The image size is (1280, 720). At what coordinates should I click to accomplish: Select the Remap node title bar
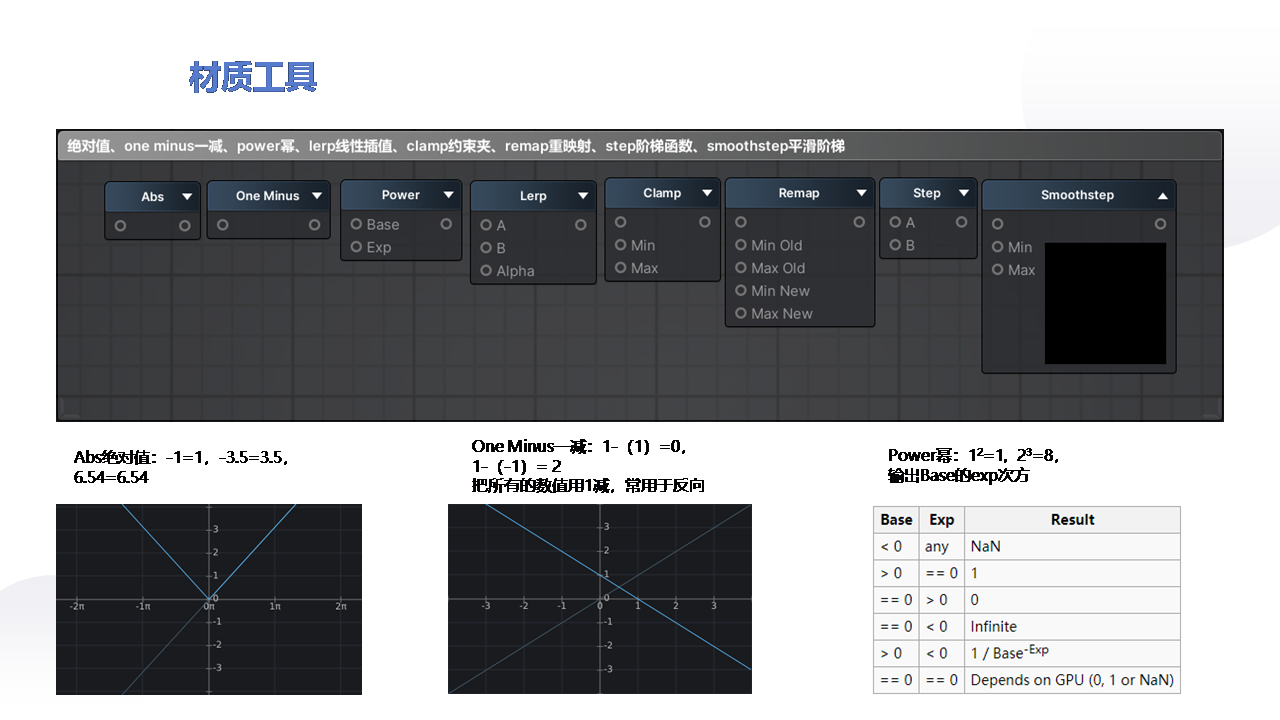click(x=800, y=193)
